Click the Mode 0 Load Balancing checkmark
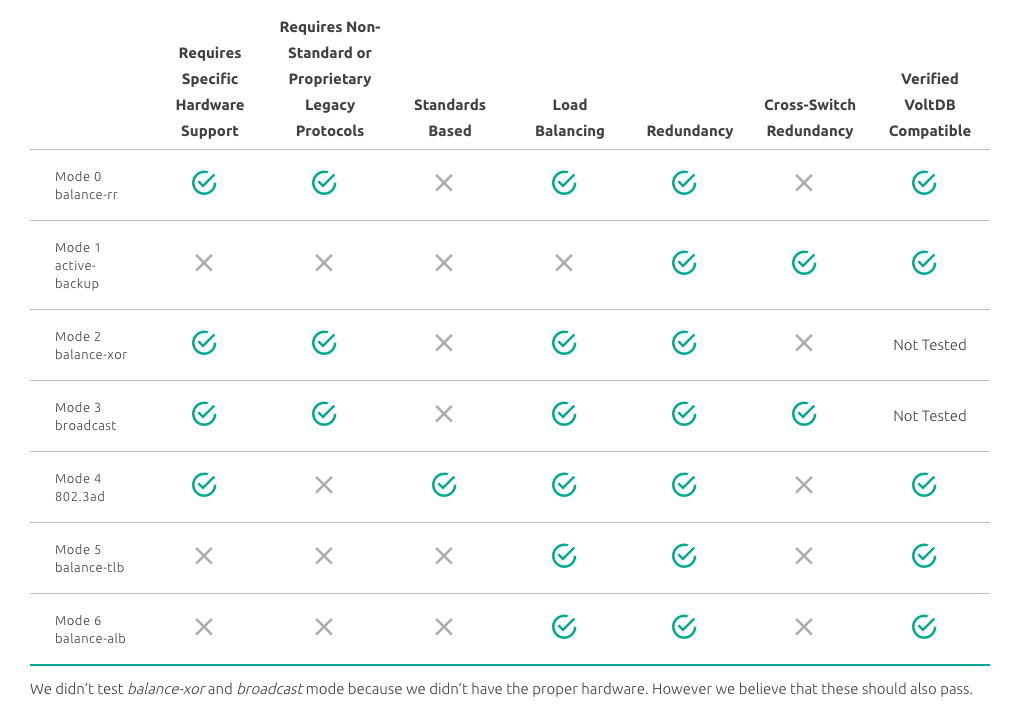Viewport: 1012px width, 717px height. coord(564,183)
